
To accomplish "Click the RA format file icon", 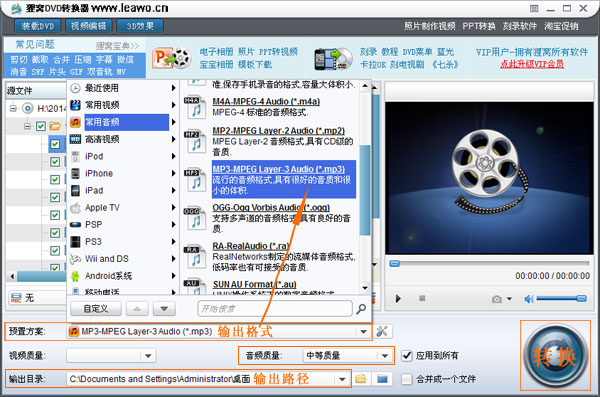I will 195,256.
